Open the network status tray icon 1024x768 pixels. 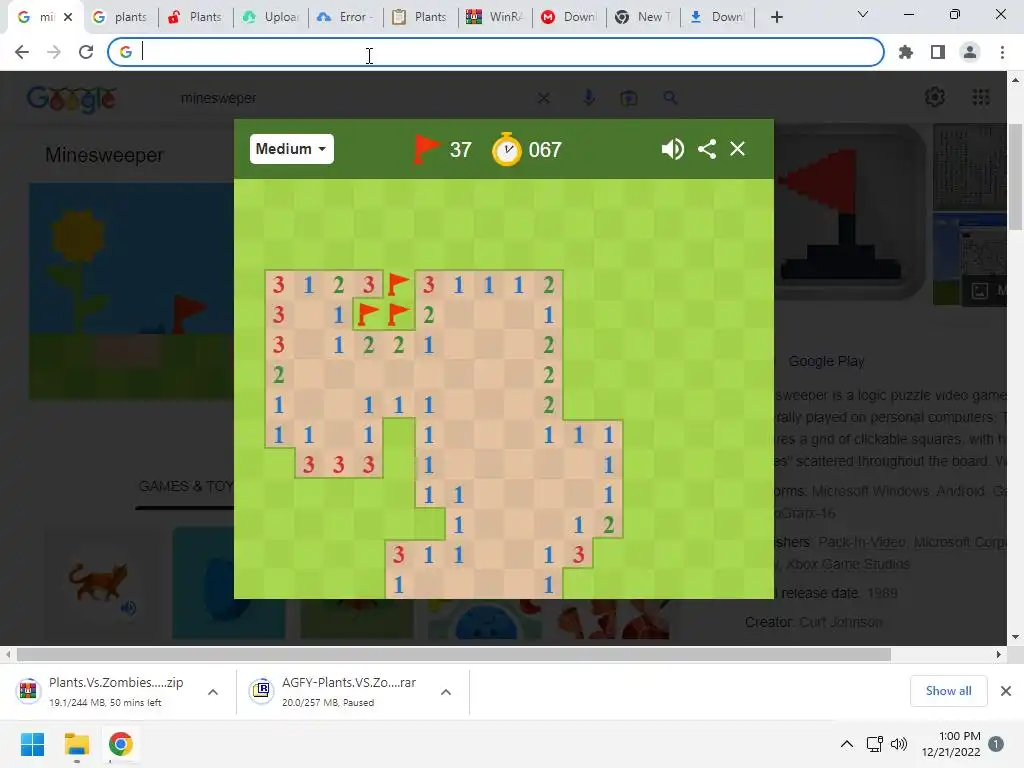(x=874, y=744)
